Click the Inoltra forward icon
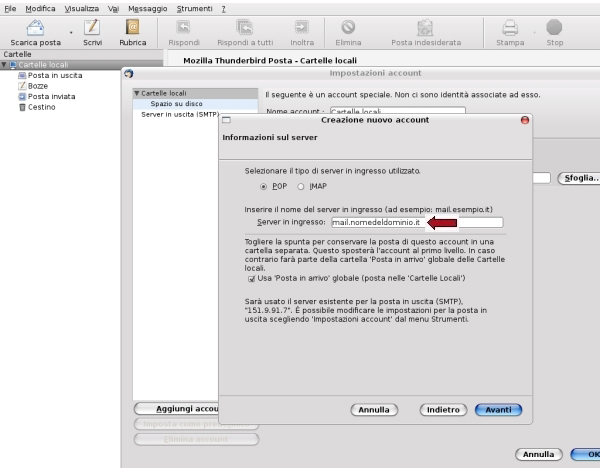 click(x=302, y=28)
